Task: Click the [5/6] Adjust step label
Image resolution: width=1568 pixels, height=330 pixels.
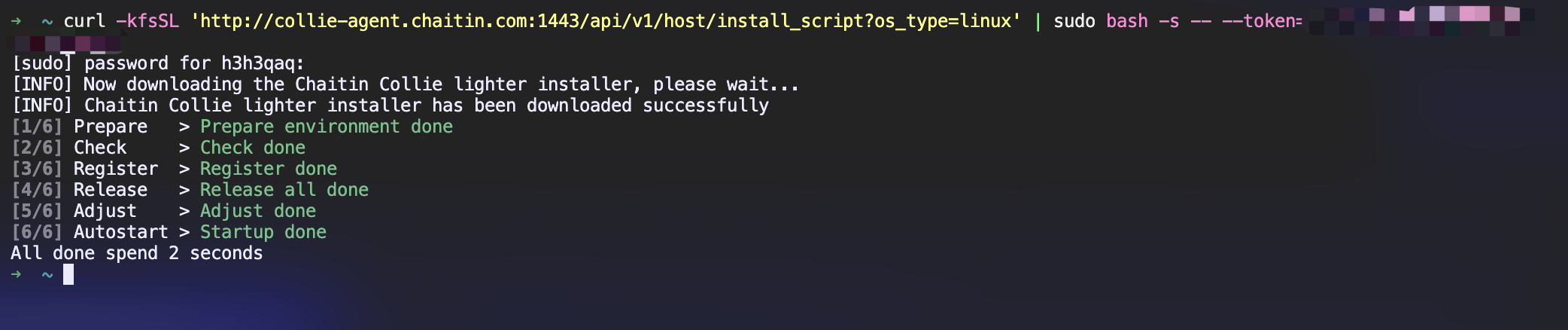Action: 74,211
